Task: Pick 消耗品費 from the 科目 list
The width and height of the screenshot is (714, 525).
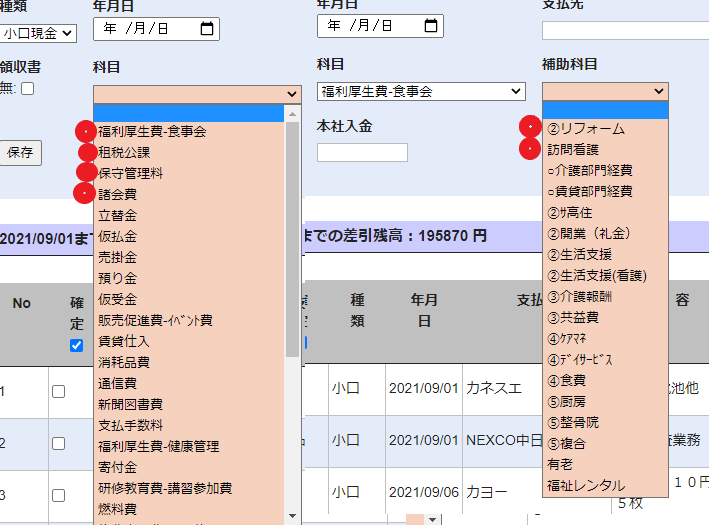Action: (x=124, y=362)
